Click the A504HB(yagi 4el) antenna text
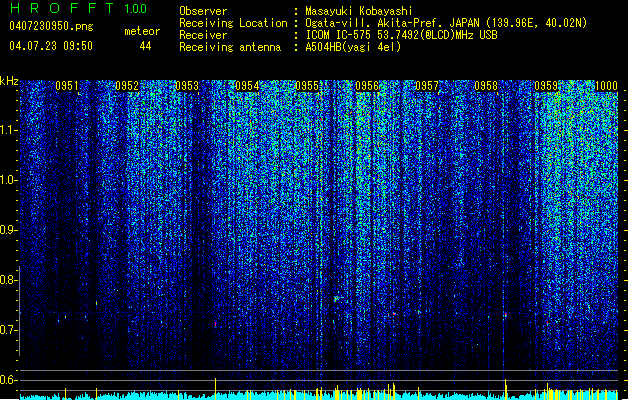The width and height of the screenshot is (629, 400). pyautogui.click(x=353, y=47)
